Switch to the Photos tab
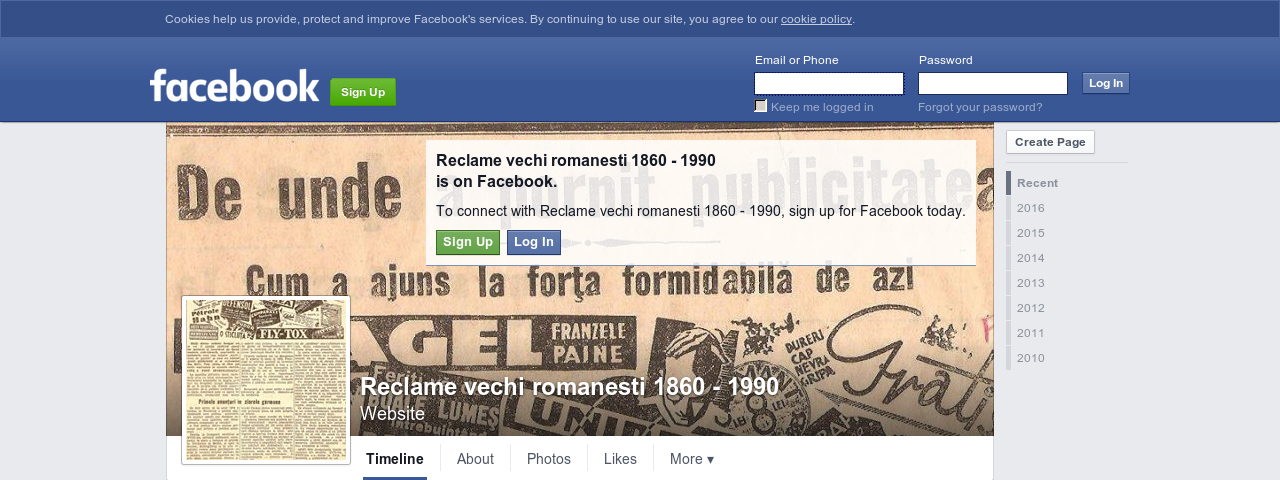The image size is (1280, 480). (x=549, y=459)
